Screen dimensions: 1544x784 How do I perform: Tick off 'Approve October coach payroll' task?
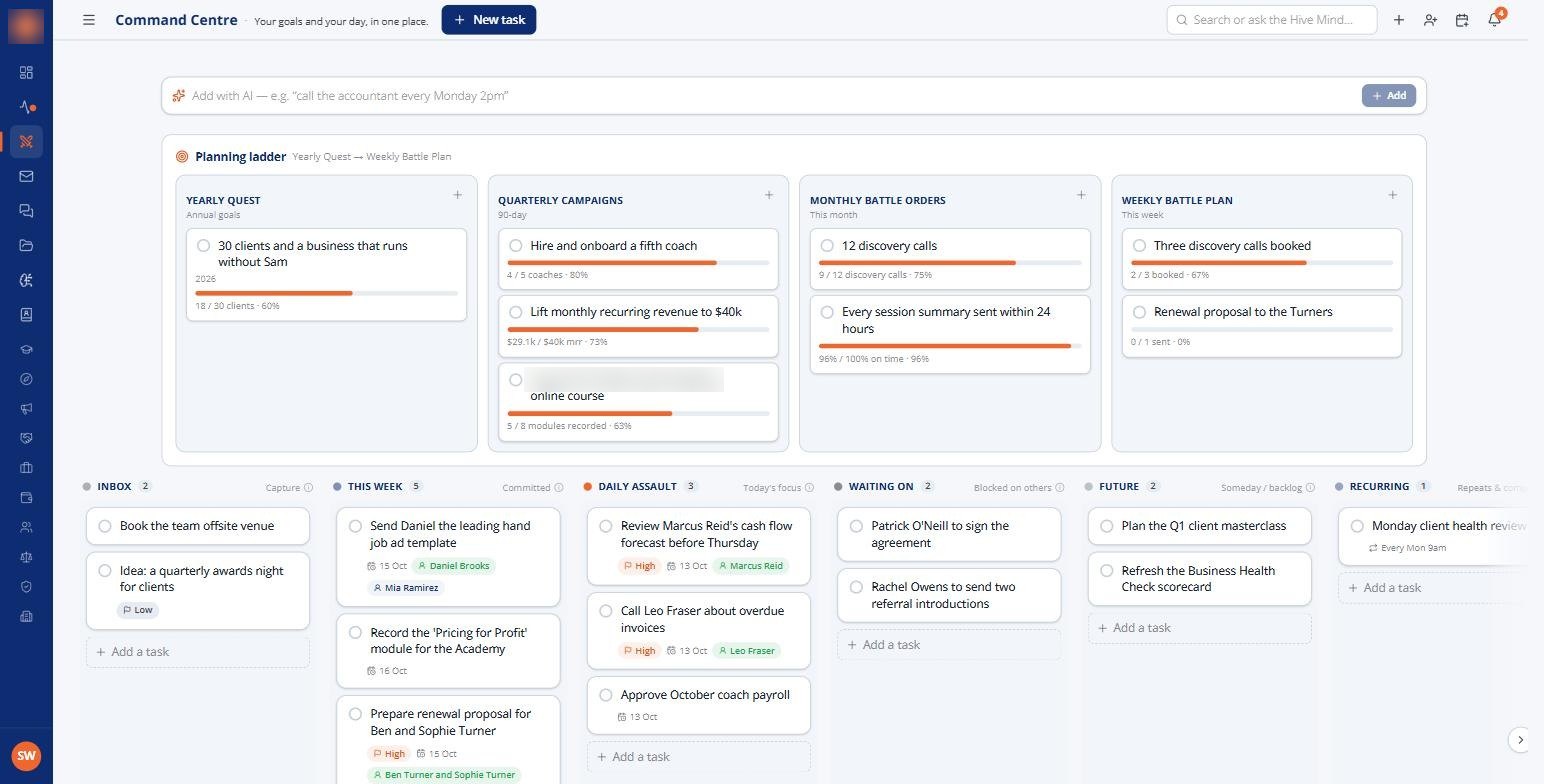pyautogui.click(x=606, y=695)
